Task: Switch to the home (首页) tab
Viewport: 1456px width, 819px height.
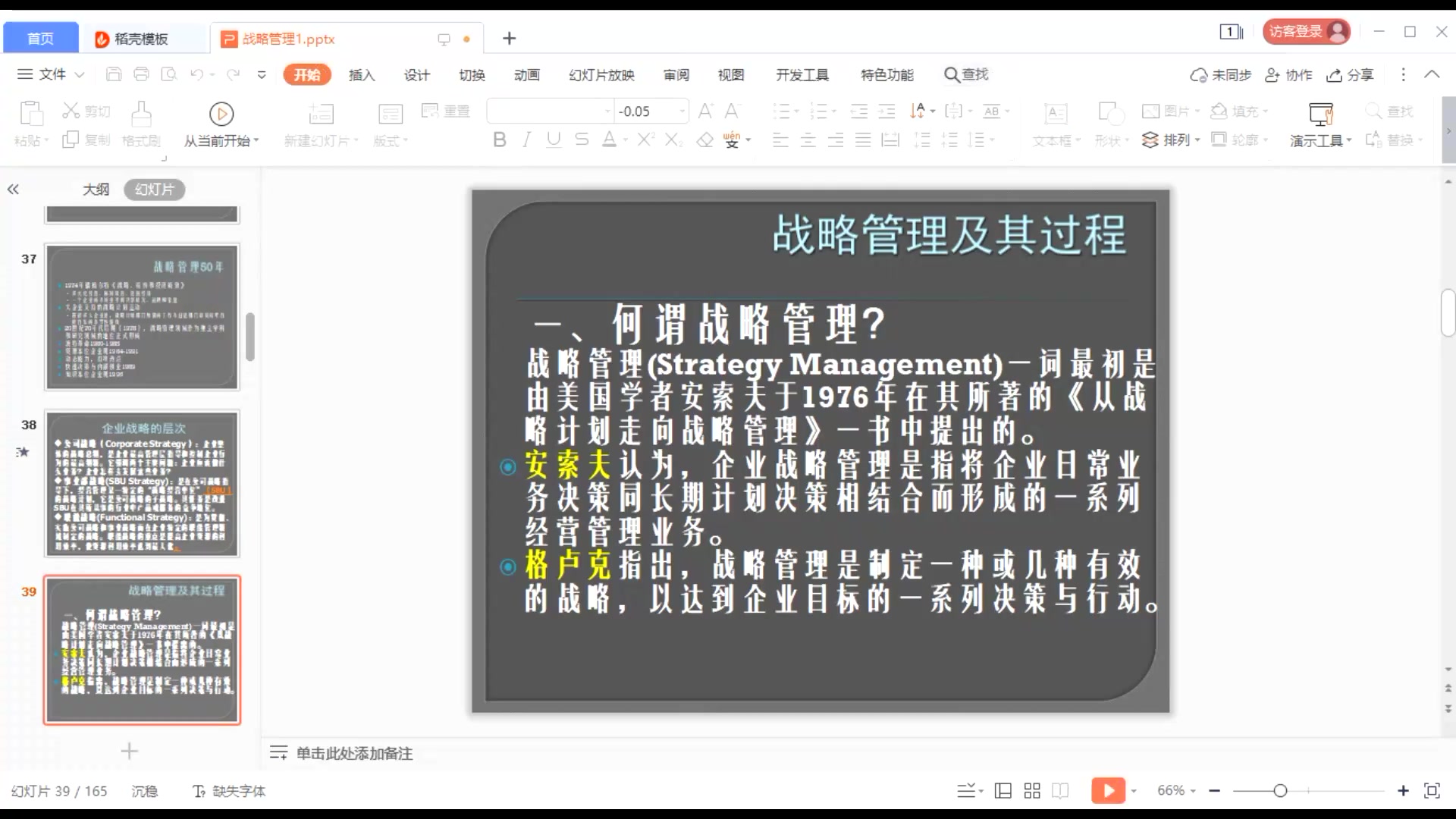Action: tap(40, 38)
